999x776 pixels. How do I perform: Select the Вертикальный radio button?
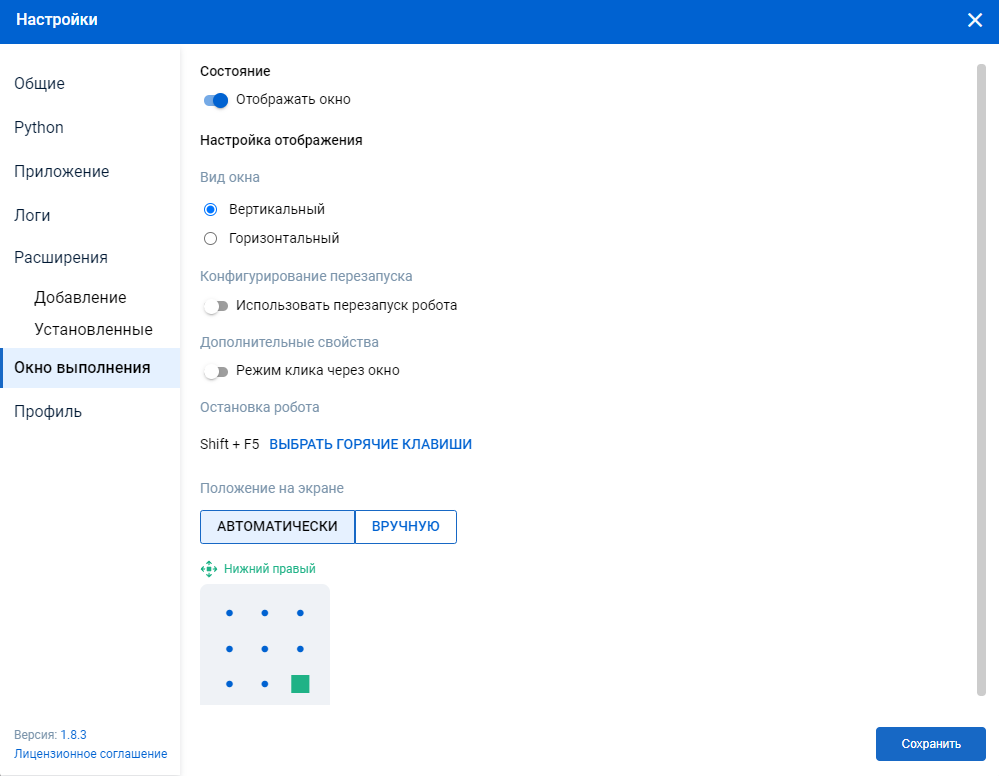(210, 210)
